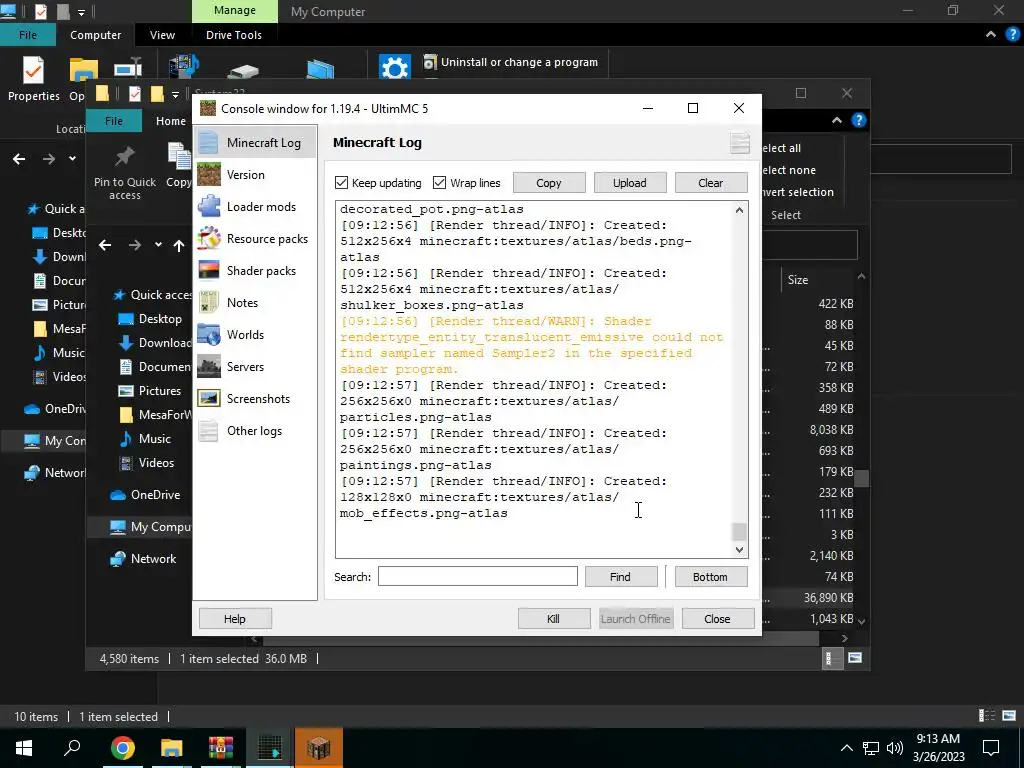
Task: Click the Servers icon in sidebar
Action: (209, 366)
